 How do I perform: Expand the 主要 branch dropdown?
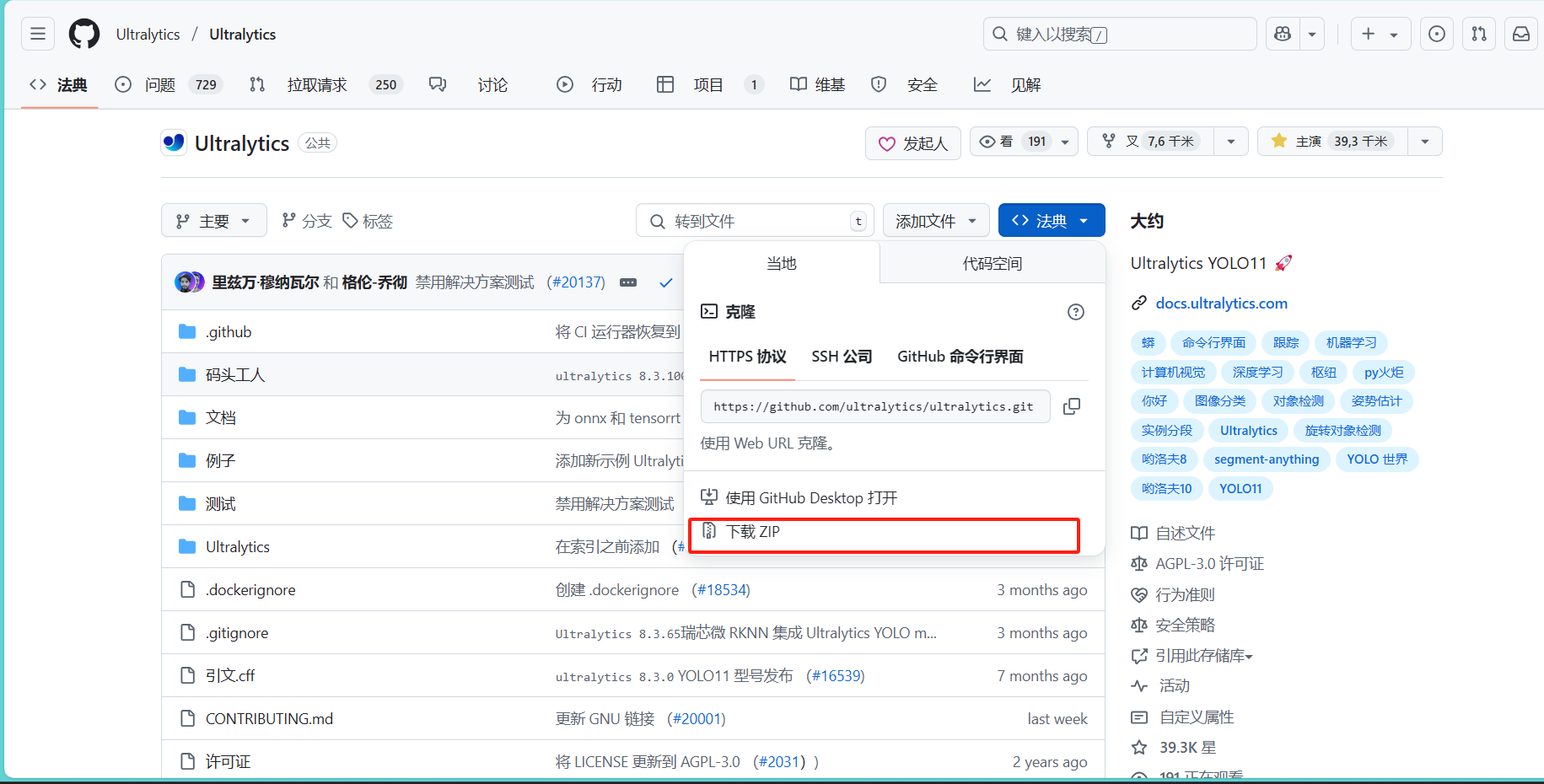click(213, 220)
